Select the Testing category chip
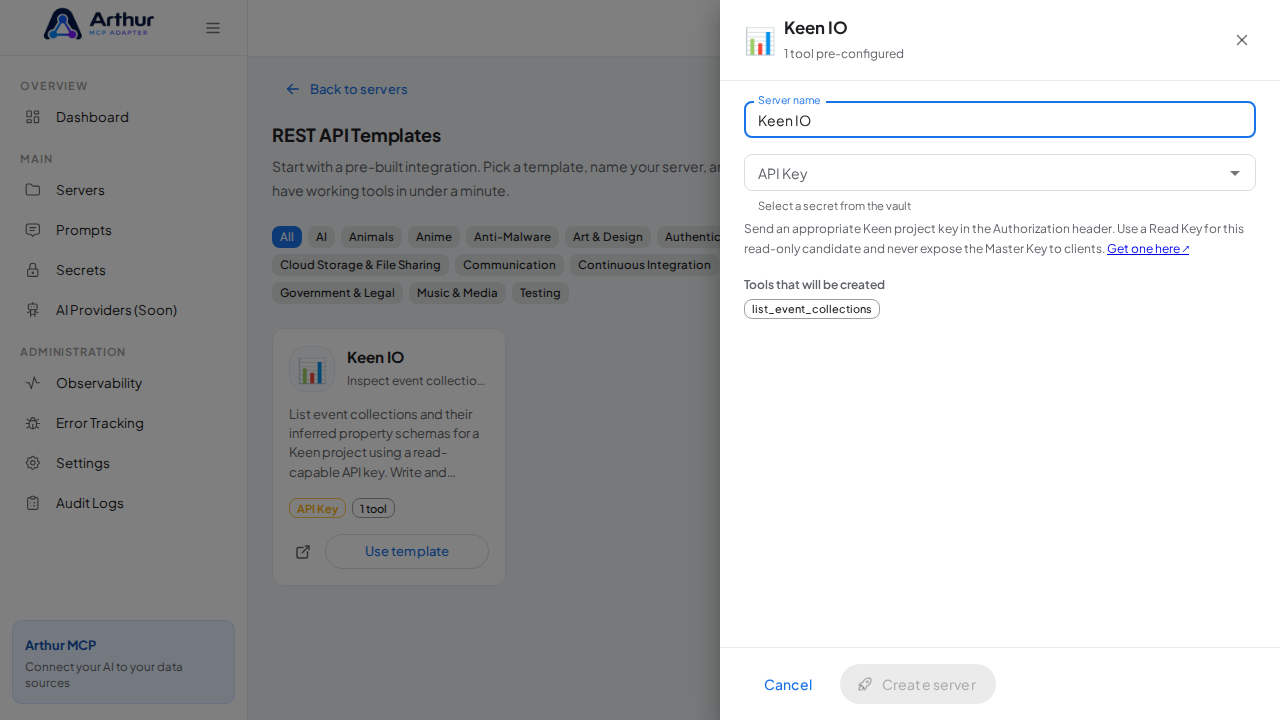The height and width of the screenshot is (720, 1280). coord(540,293)
